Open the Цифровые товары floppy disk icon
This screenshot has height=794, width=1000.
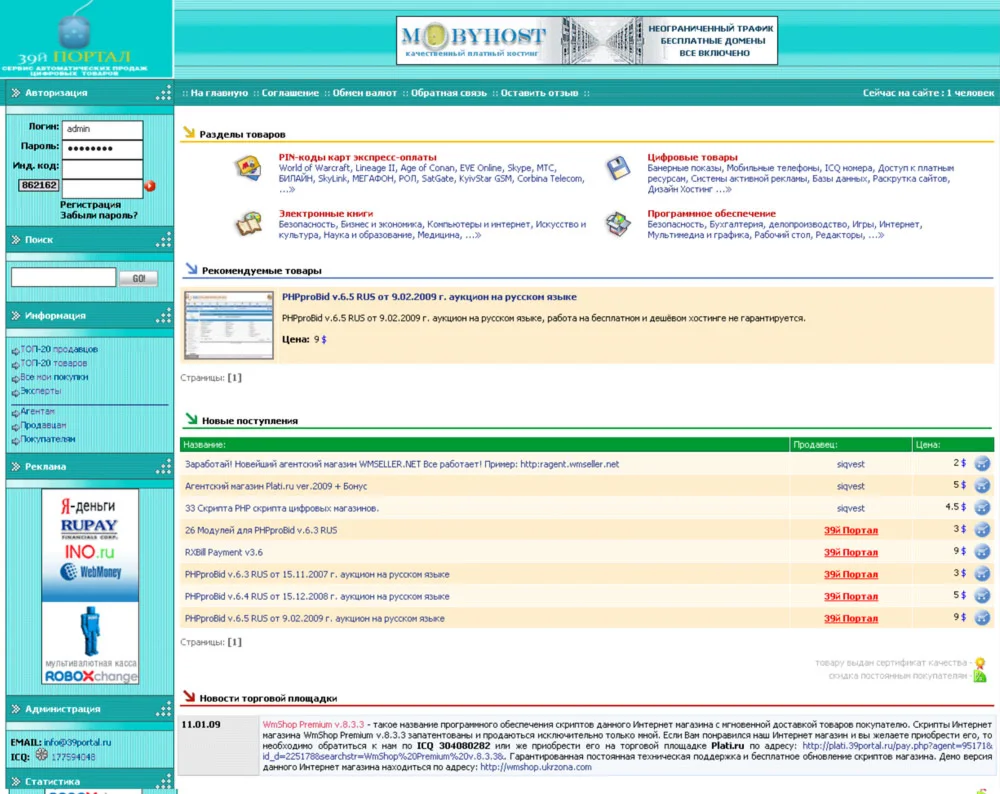click(x=618, y=168)
